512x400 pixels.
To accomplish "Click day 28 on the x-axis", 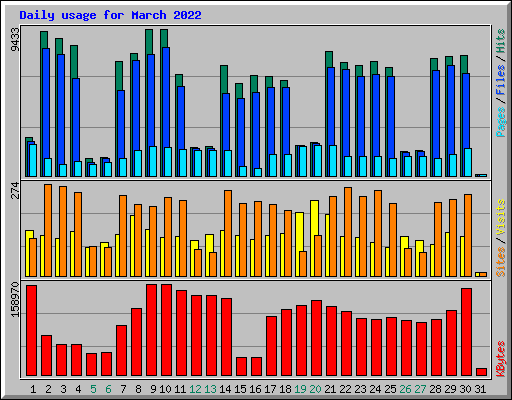I will click(435, 389).
